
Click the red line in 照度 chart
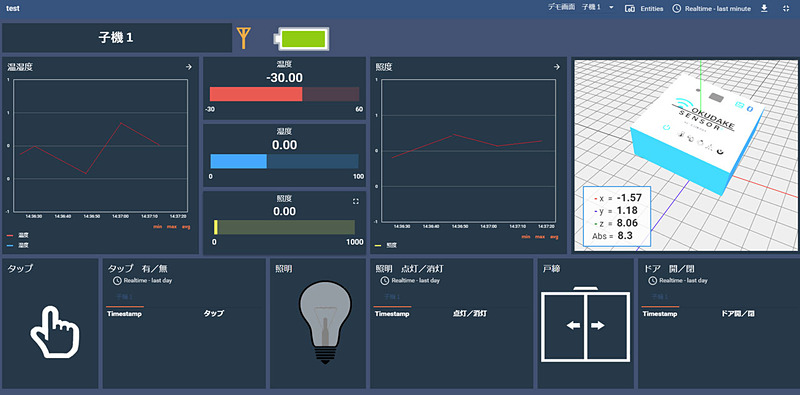(466, 145)
